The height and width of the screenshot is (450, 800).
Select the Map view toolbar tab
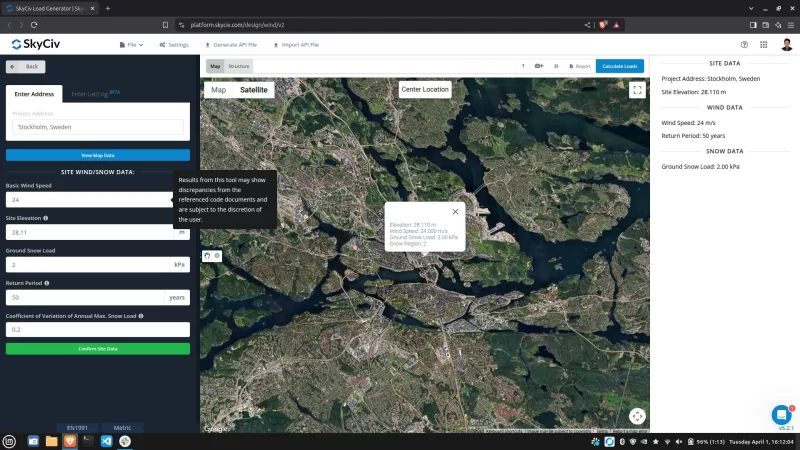[215, 66]
